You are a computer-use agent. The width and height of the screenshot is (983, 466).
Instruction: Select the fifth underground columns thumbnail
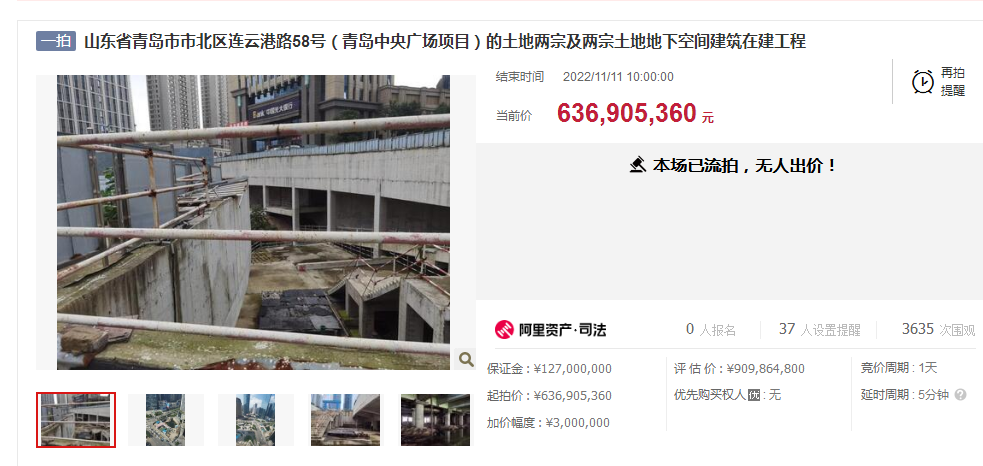point(435,420)
